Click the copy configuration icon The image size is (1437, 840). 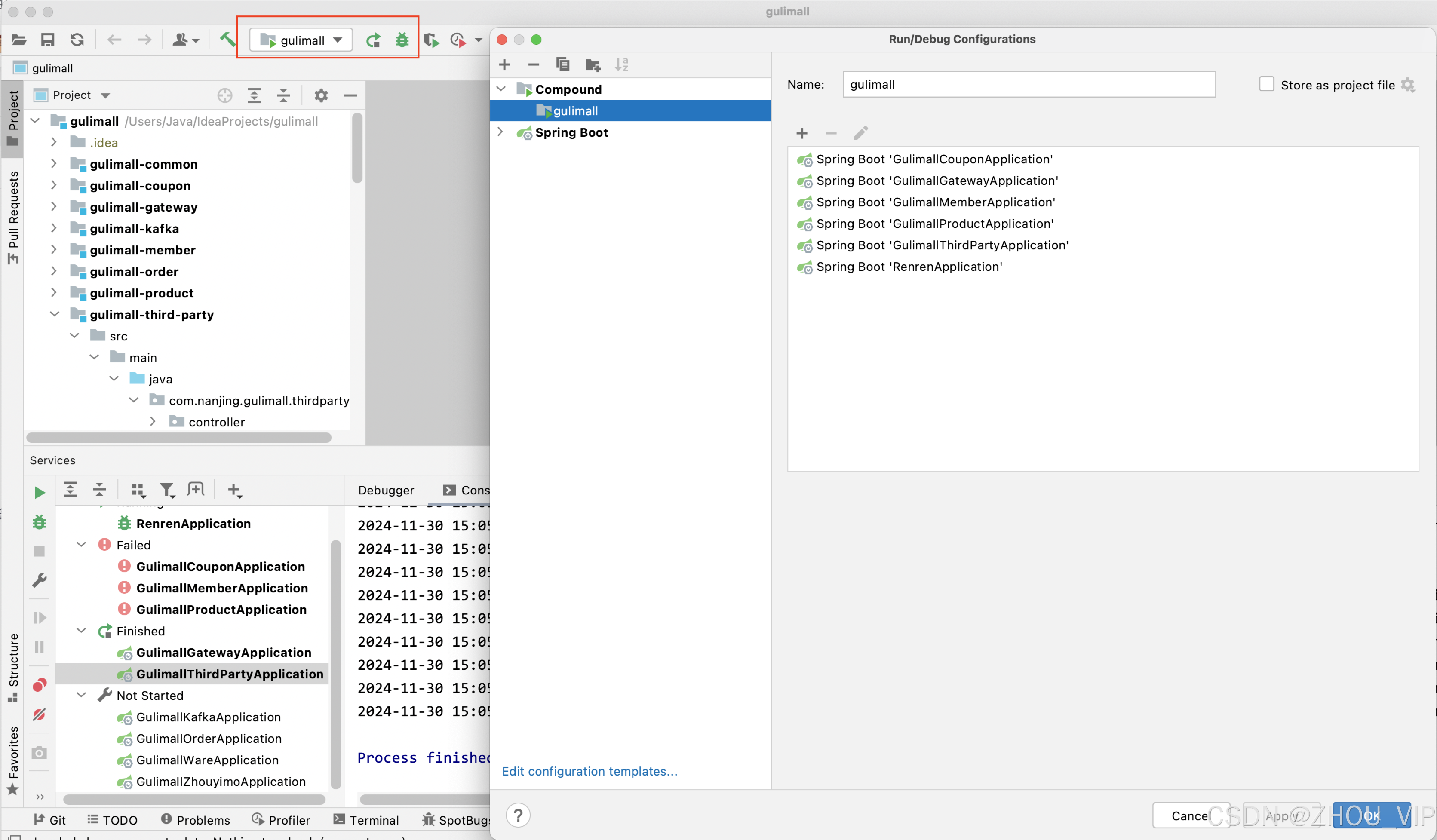click(563, 64)
